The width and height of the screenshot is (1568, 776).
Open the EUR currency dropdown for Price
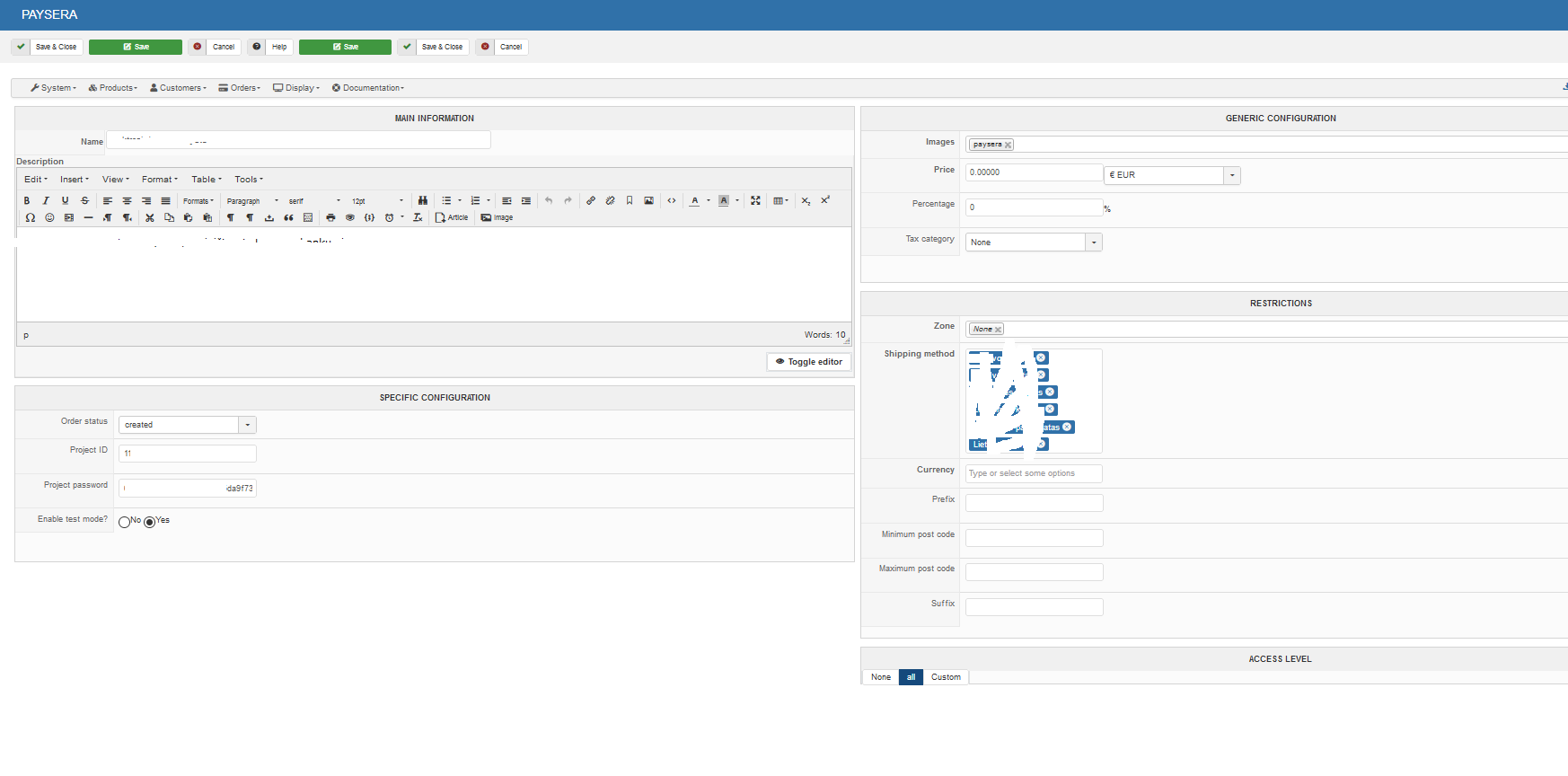(x=1172, y=175)
